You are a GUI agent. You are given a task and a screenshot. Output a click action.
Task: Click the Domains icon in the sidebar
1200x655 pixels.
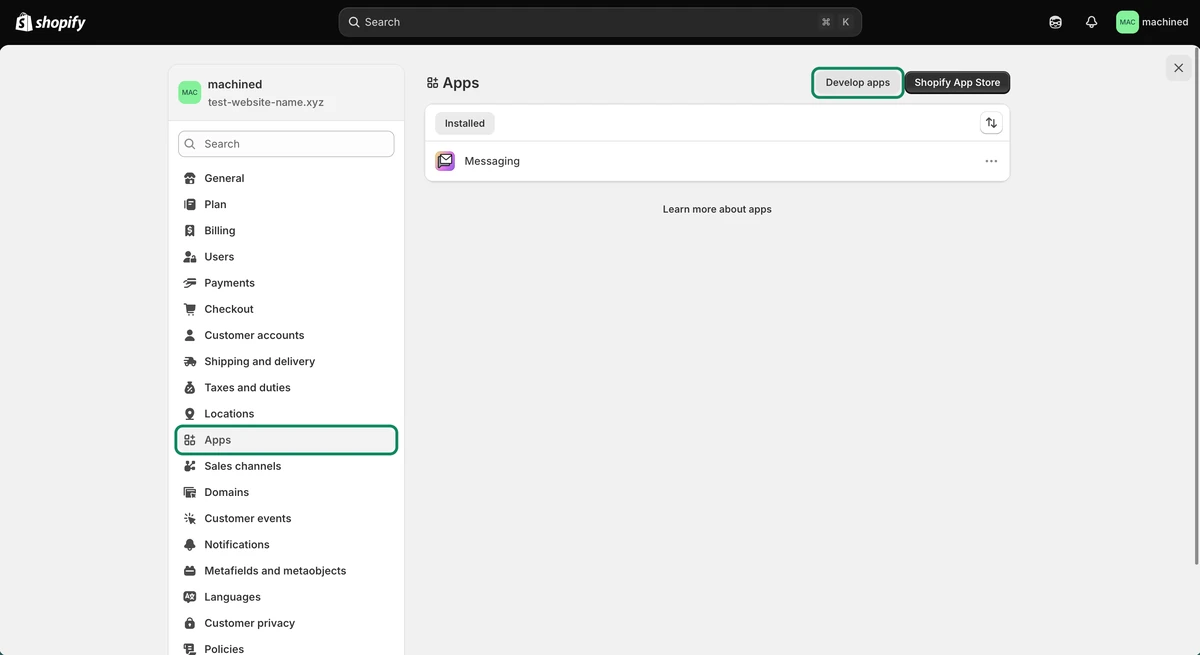[190, 492]
